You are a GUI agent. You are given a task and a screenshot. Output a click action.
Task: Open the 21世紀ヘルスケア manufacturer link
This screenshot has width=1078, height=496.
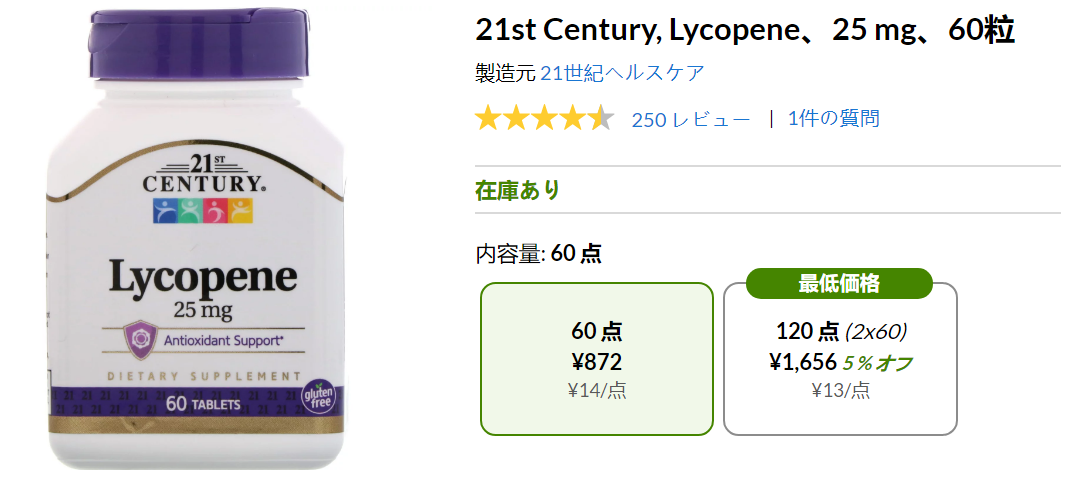(x=622, y=73)
